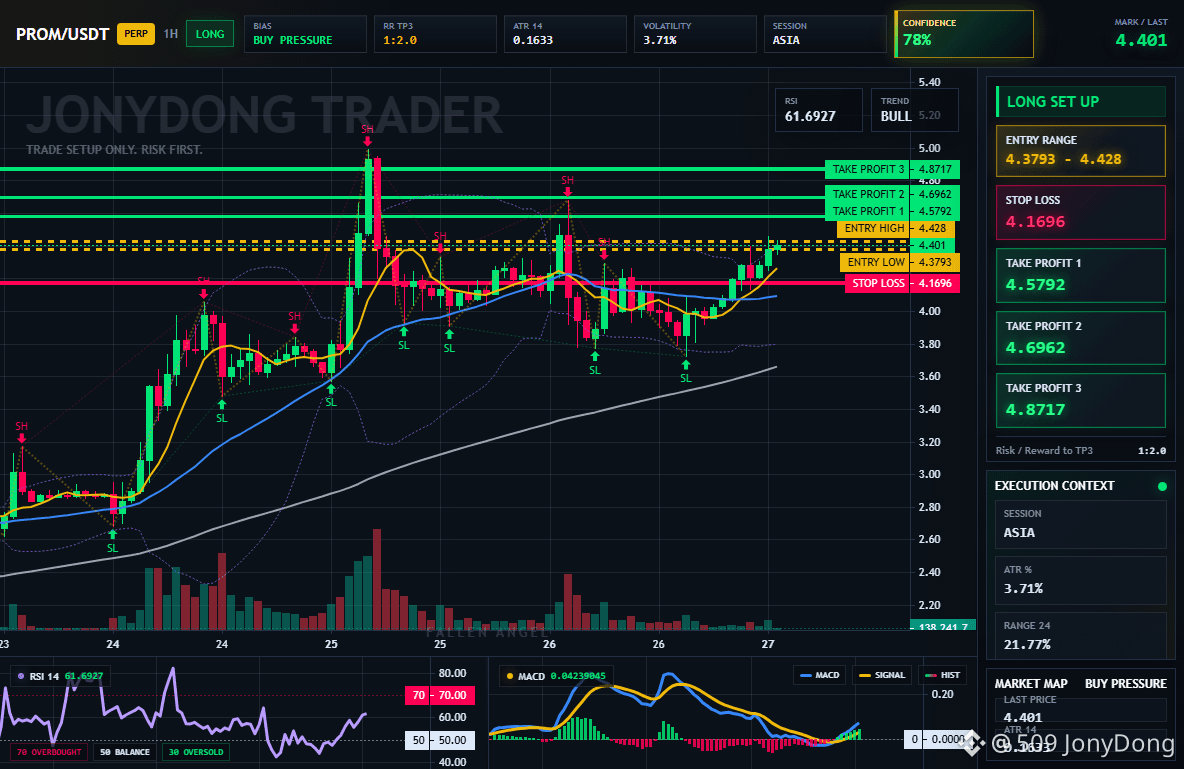Click the Confidence 78% card
Image resolution: width=1184 pixels, height=769 pixels.
pyautogui.click(x=964, y=34)
